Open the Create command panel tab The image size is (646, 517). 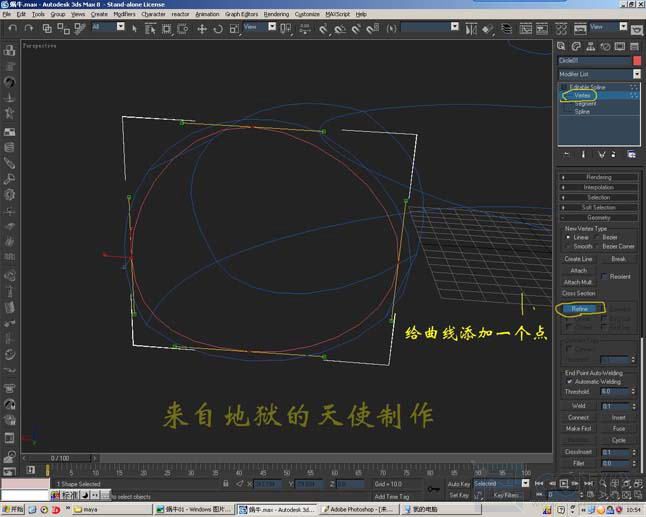click(x=561, y=46)
